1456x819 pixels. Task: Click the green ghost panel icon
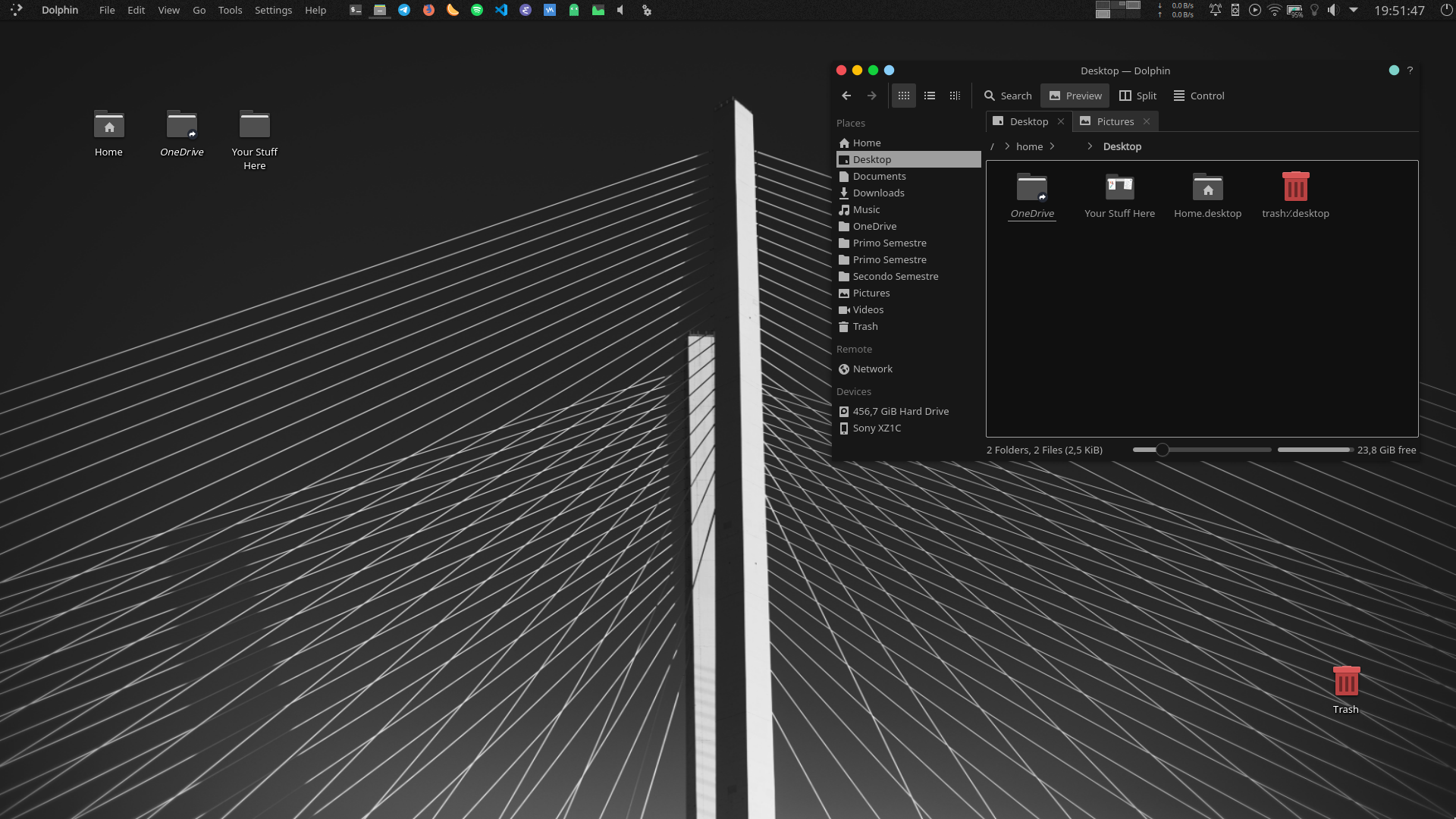[x=574, y=10]
